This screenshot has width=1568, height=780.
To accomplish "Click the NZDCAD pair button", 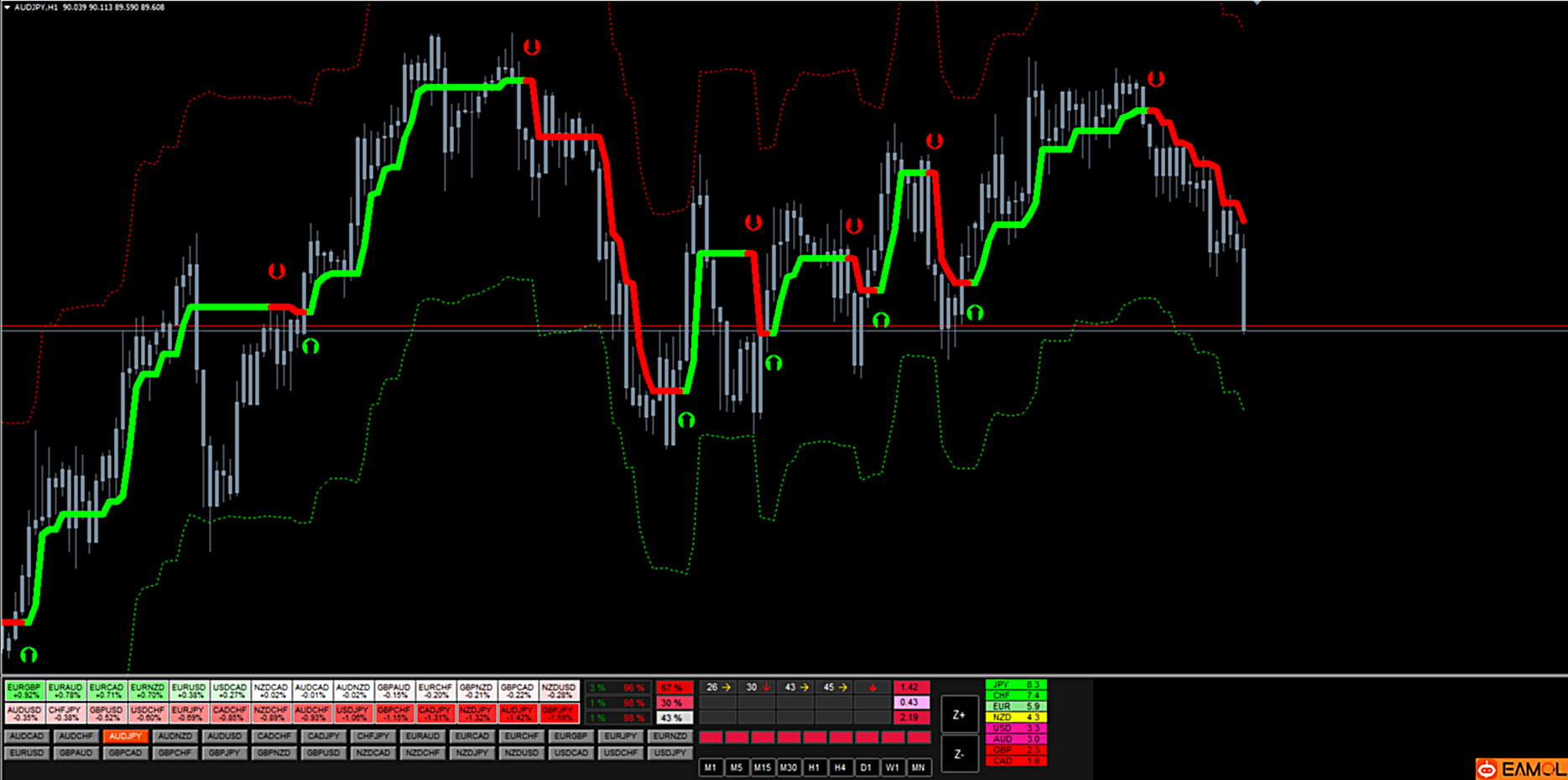I will [372, 753].
